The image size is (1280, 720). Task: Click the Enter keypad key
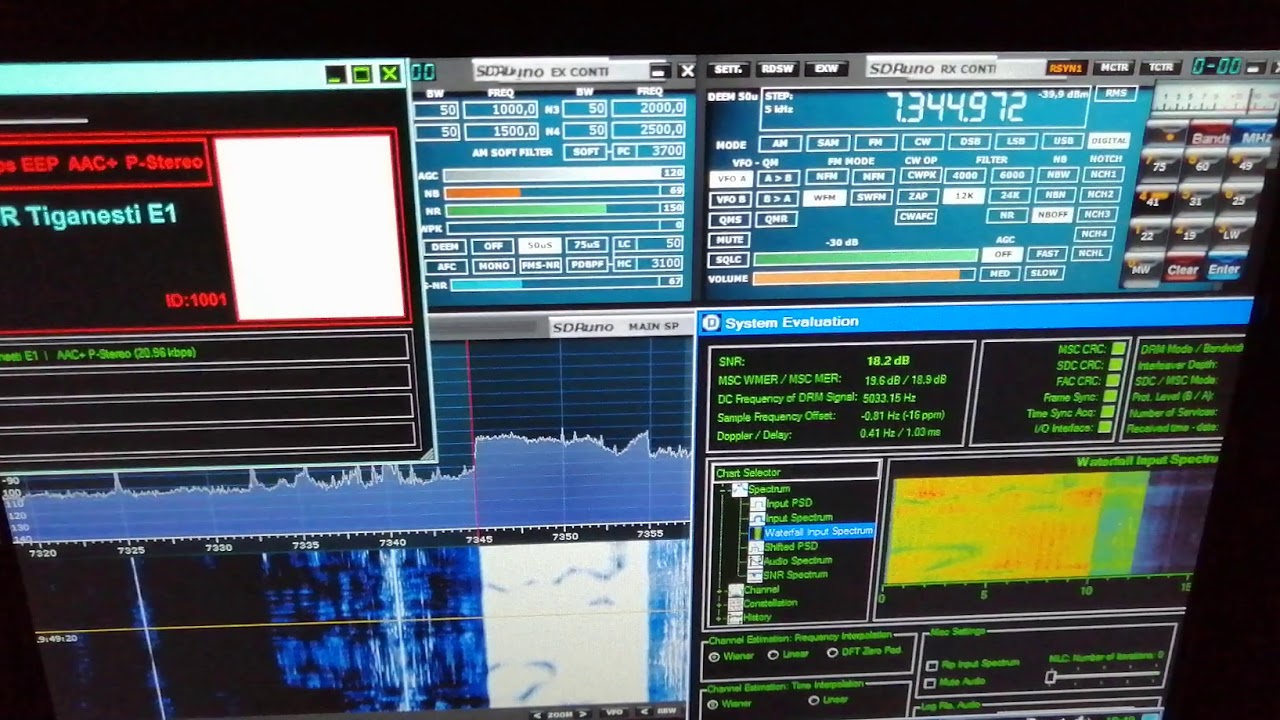point(1223,269)
